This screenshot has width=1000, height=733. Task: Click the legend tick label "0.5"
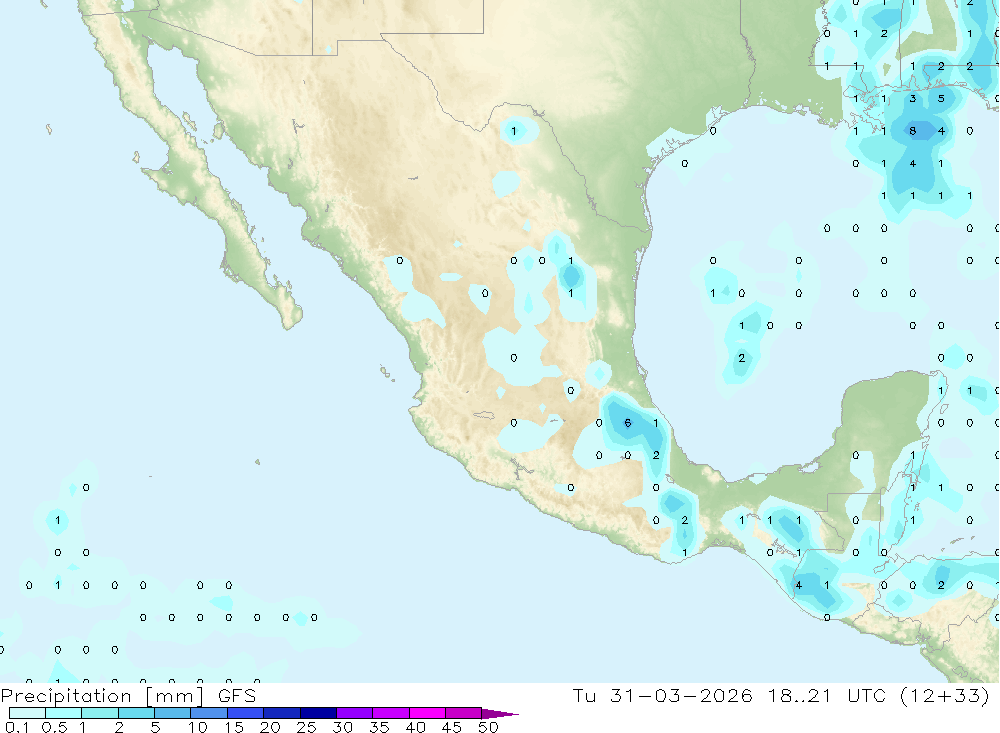coord(54,727)
